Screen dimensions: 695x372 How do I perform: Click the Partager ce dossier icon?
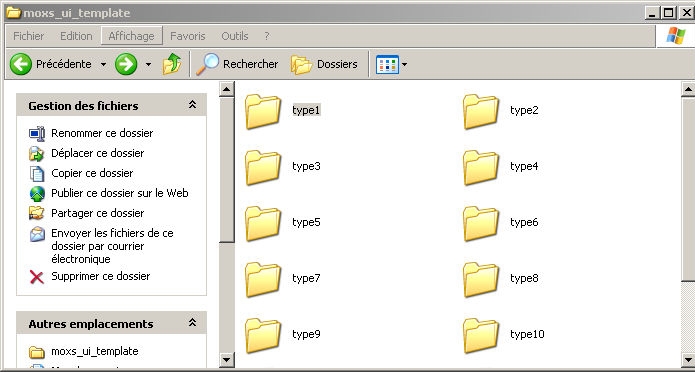click(x=37, y=213)
